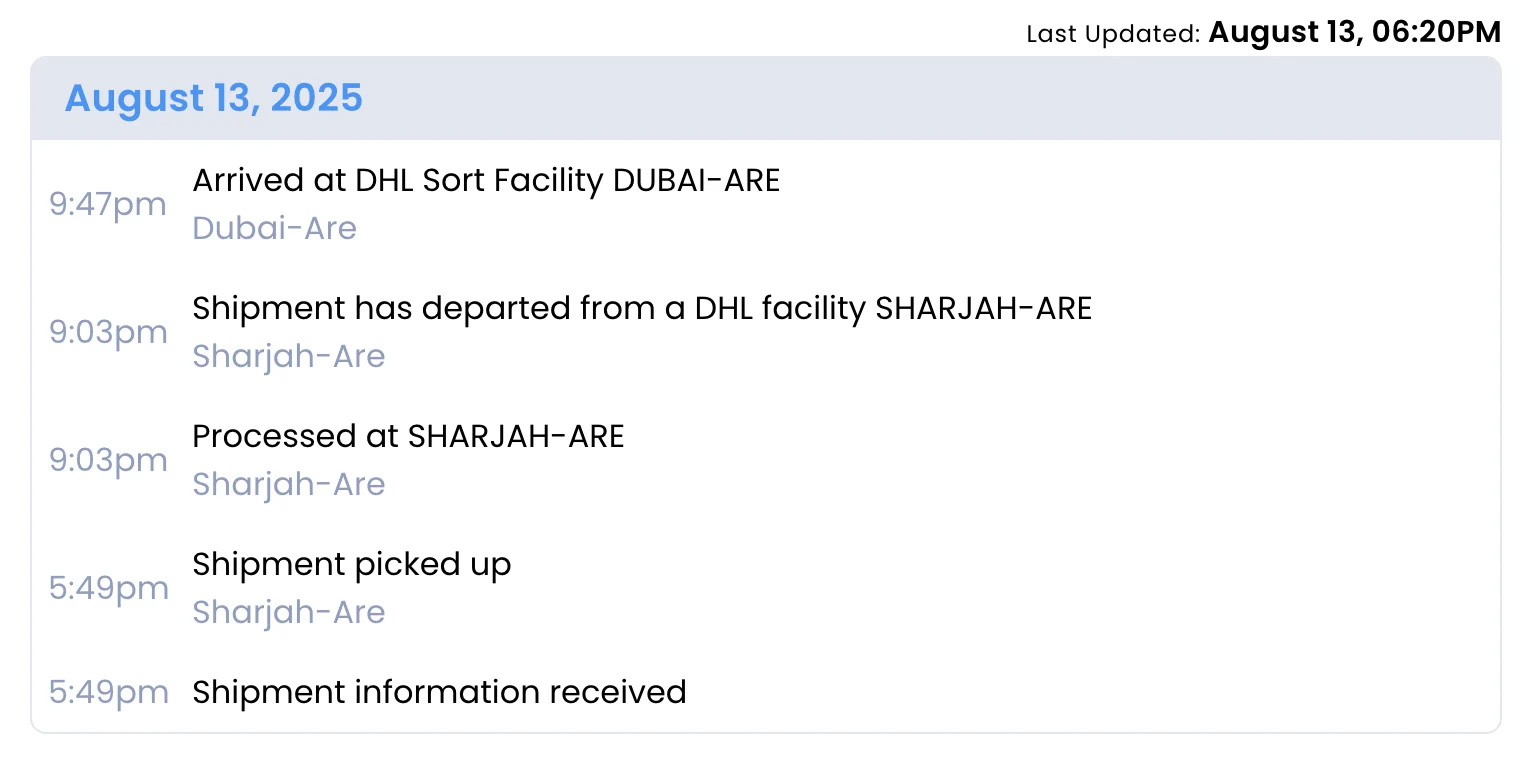Click the 5:49pm time beside 'Shipment picked up'
Screen dimensions: 1524x758
[x=108, y=589]
